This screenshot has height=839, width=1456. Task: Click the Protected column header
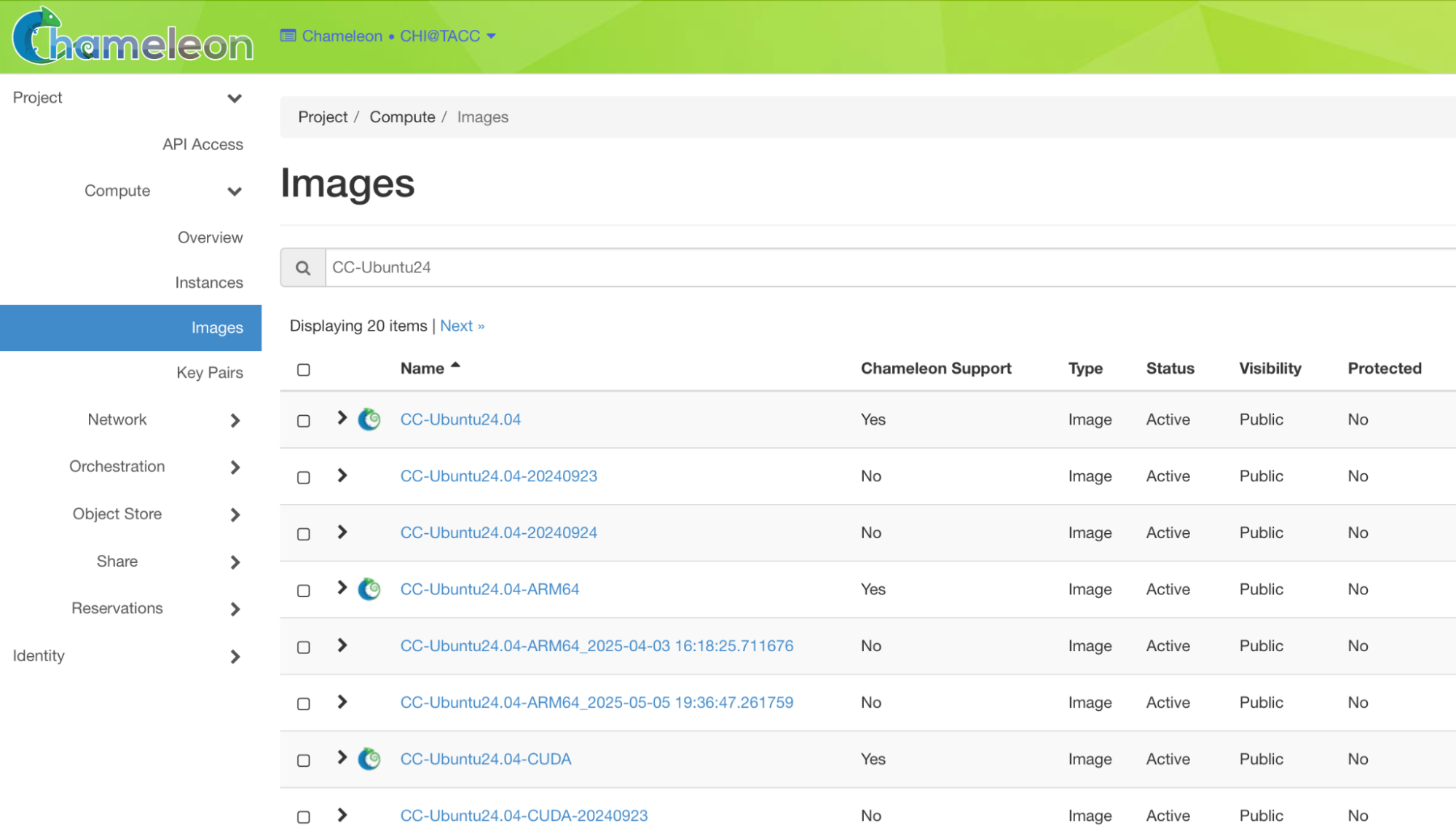1385,369
